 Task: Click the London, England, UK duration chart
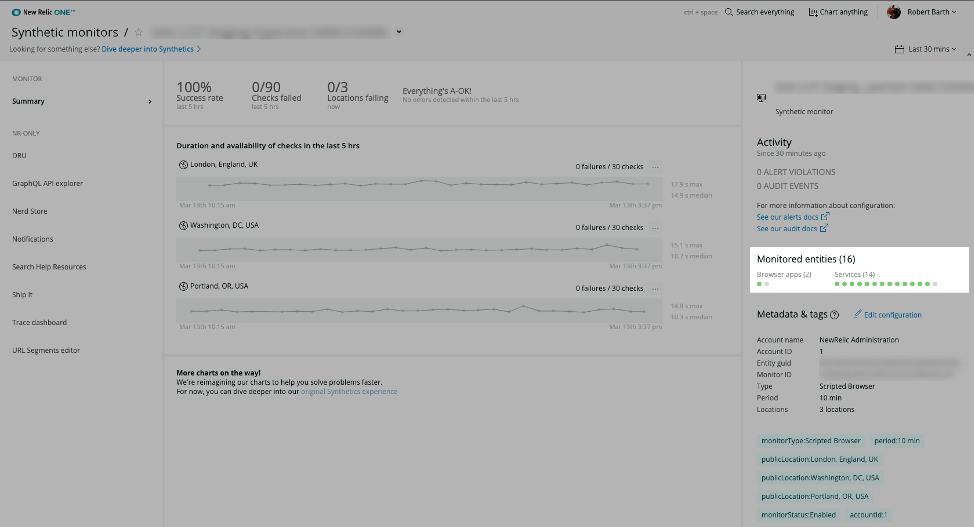419,189
